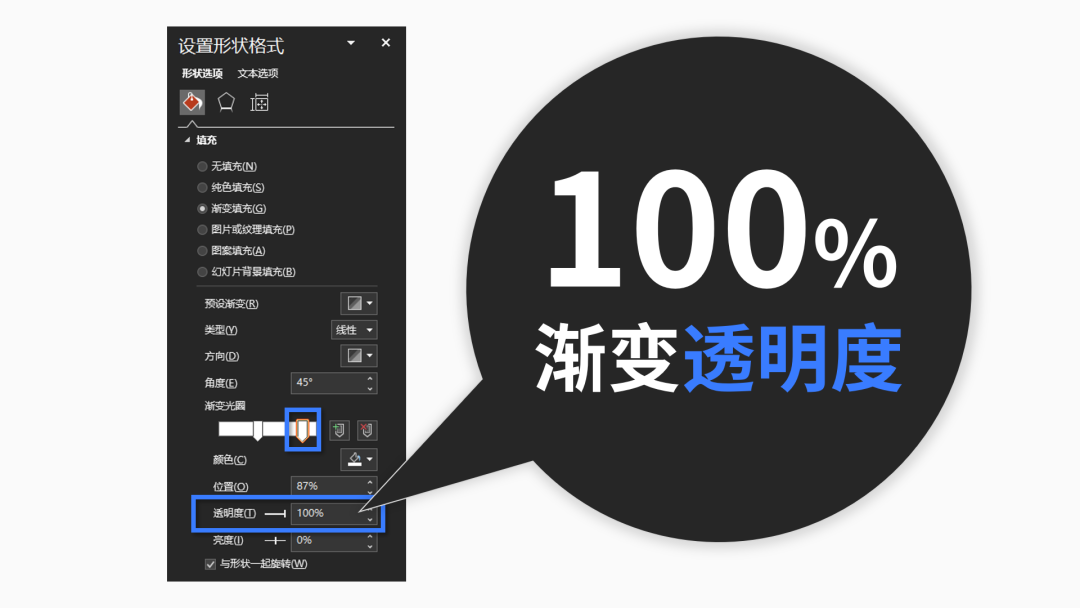Click the add gradient stop button
This screenshot has height=608, width=1080.
pyautogui.click(x=339, y=430)
